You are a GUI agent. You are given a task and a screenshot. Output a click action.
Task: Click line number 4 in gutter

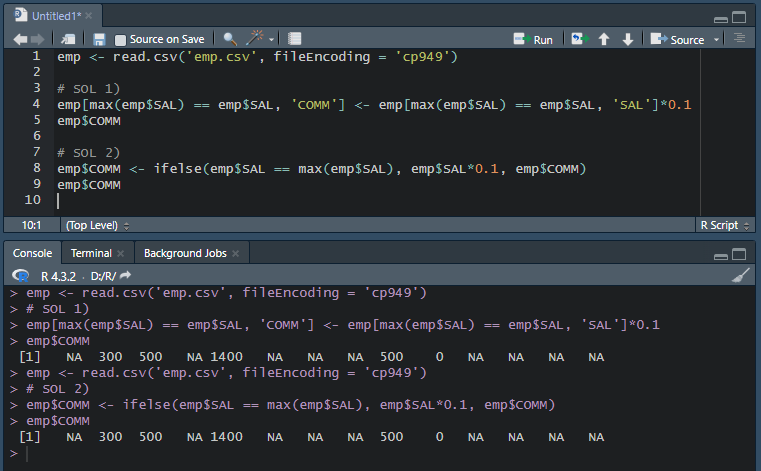tap(36, 104)
